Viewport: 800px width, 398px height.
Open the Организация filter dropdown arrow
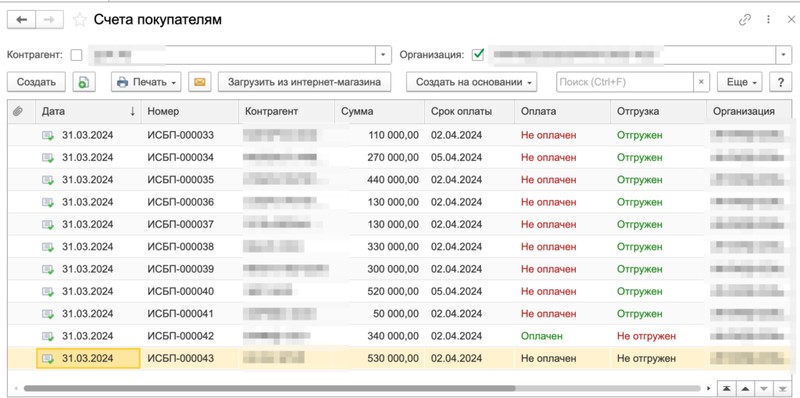click(783, 55)
